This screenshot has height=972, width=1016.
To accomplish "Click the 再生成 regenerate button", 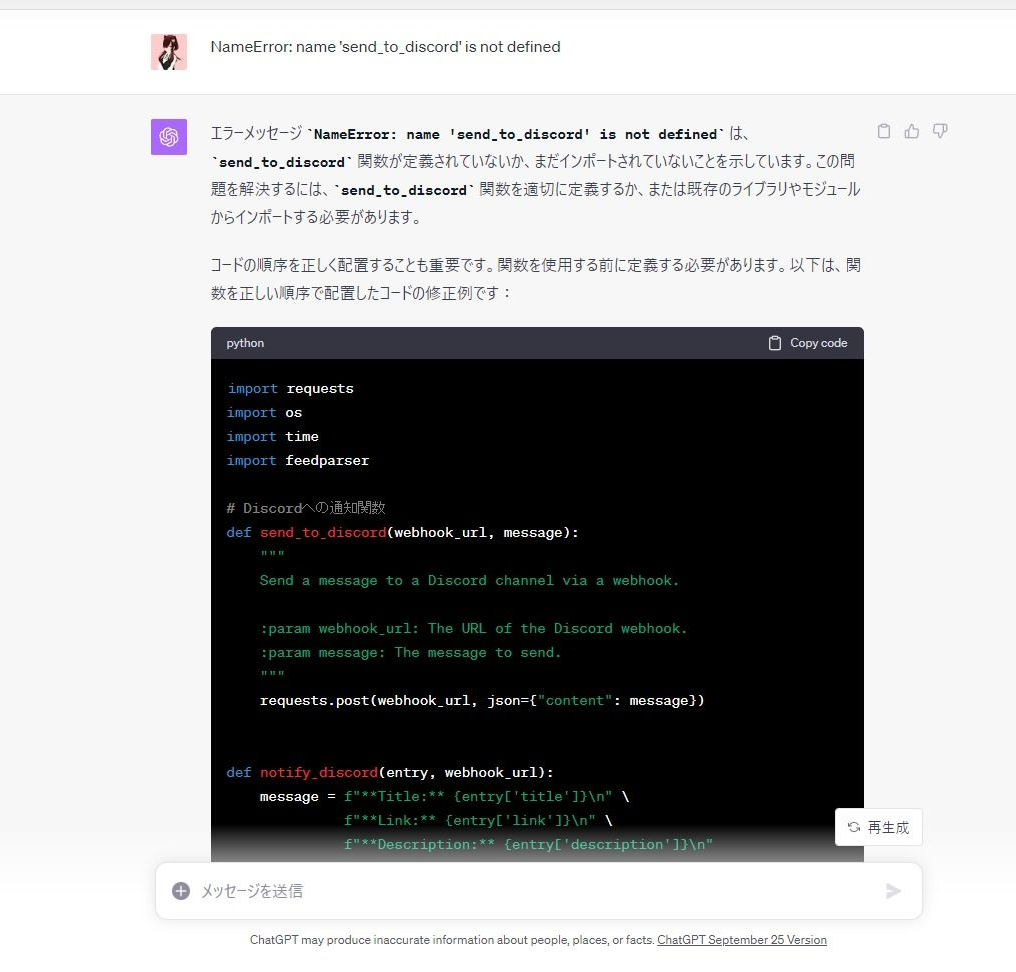I will pyautogui.click(x=879, y=827).
